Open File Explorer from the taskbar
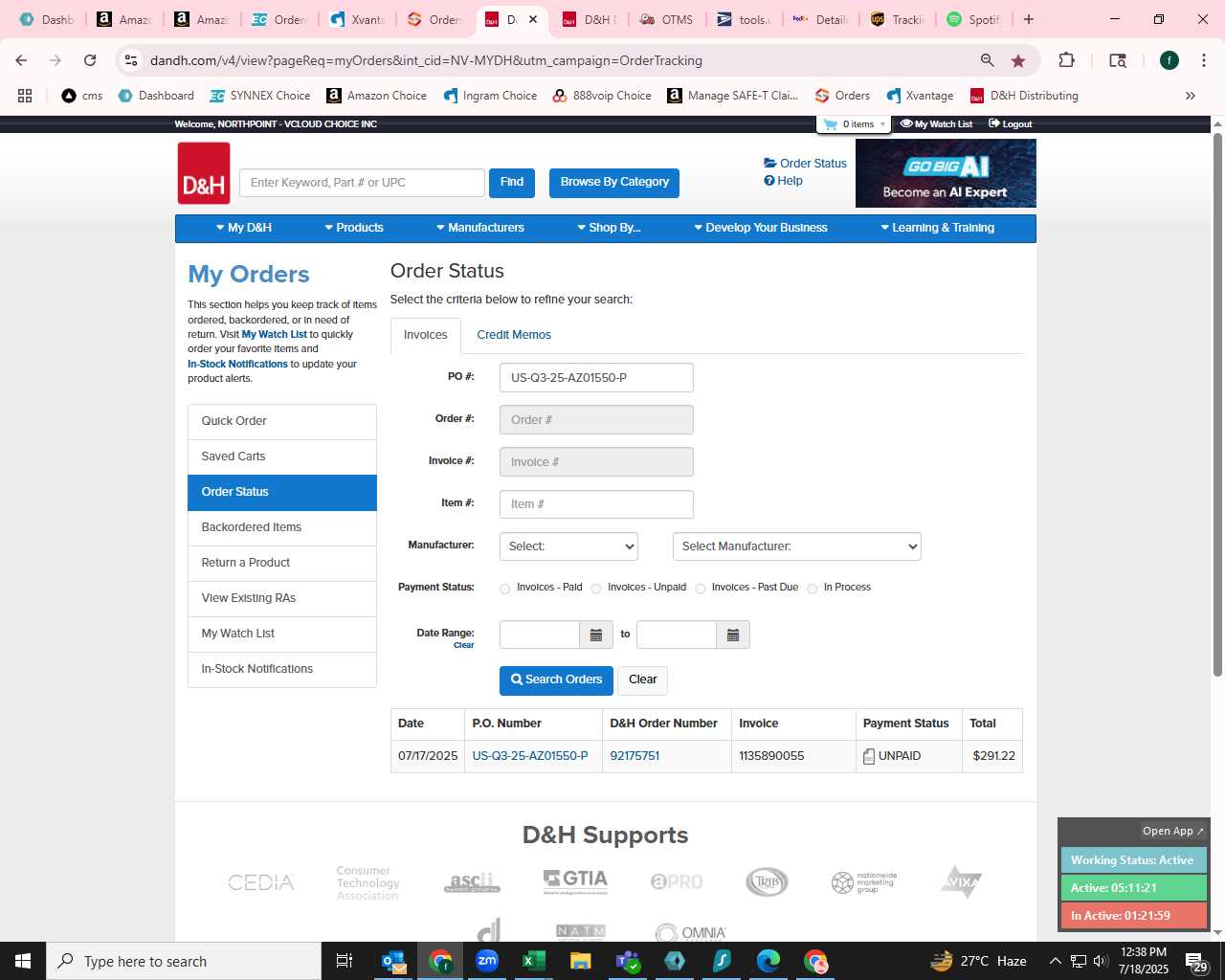 [x=581, y=961]
